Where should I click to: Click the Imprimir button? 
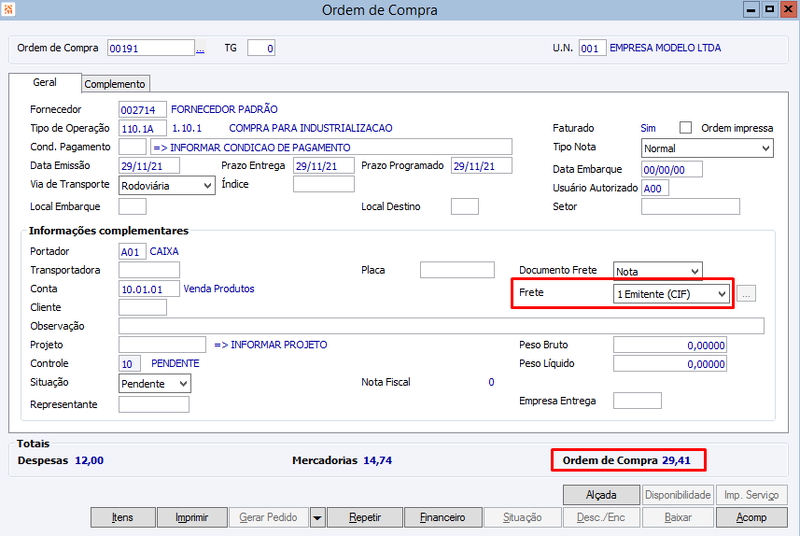click(192, 518)
